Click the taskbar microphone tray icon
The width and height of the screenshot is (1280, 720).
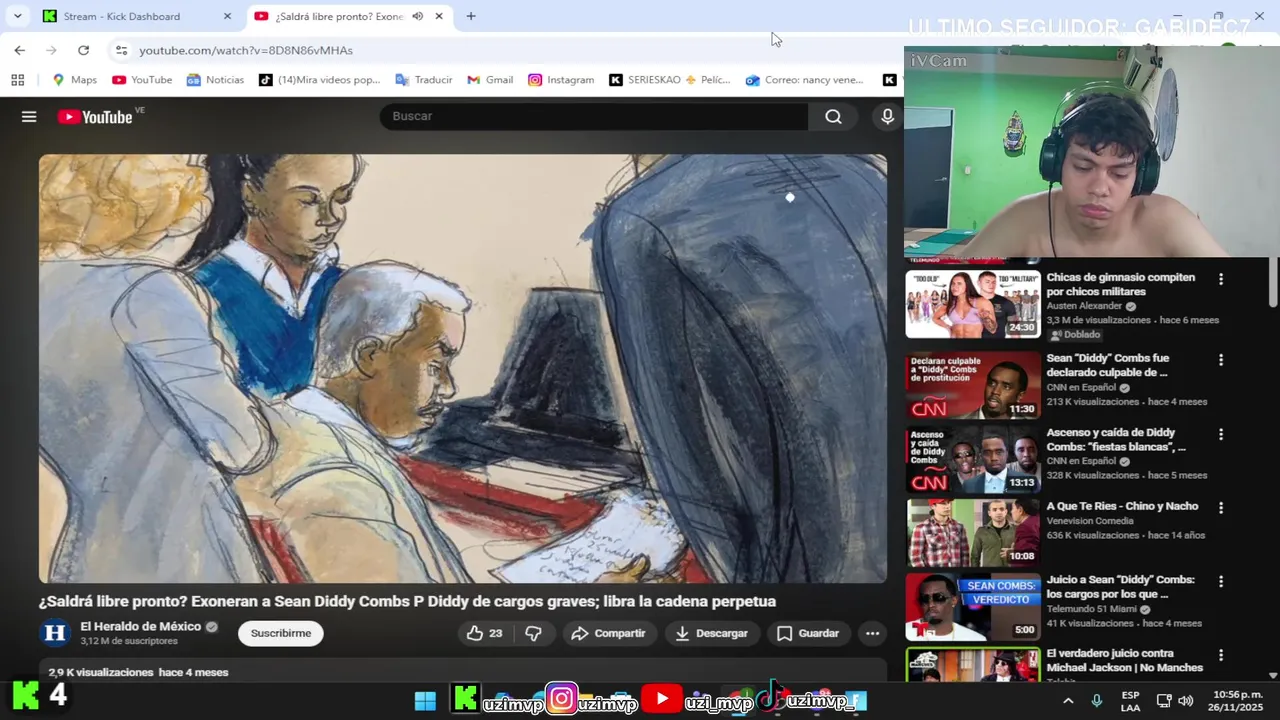click(1097, 701)
